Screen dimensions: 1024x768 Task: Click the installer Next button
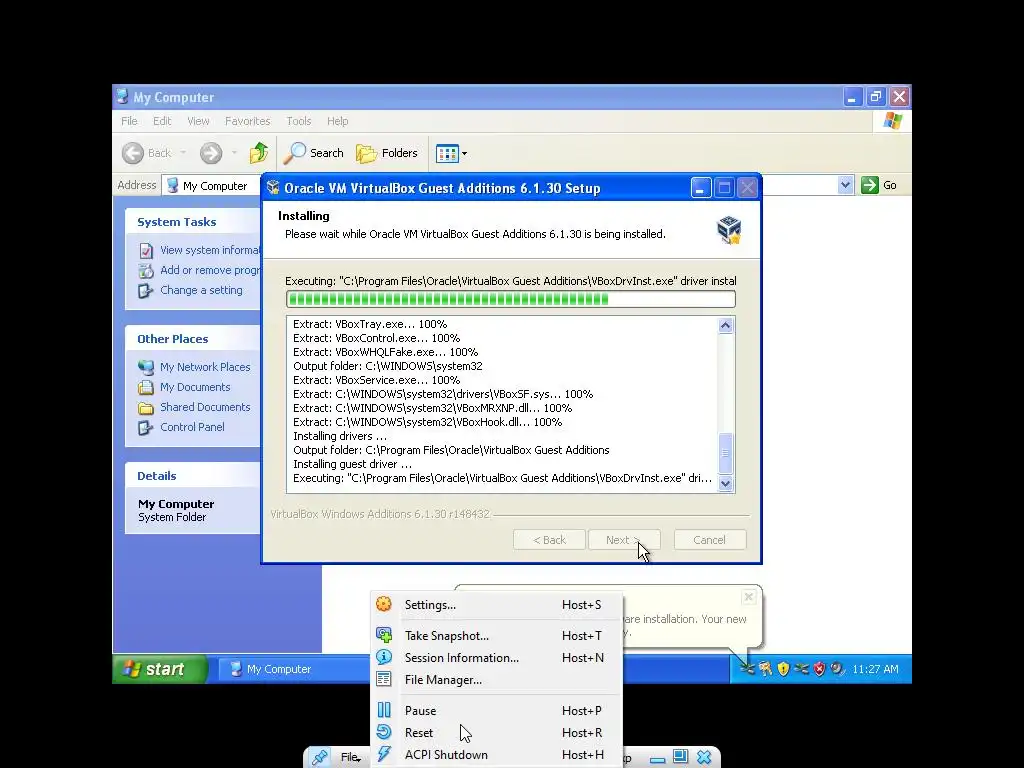624,540
